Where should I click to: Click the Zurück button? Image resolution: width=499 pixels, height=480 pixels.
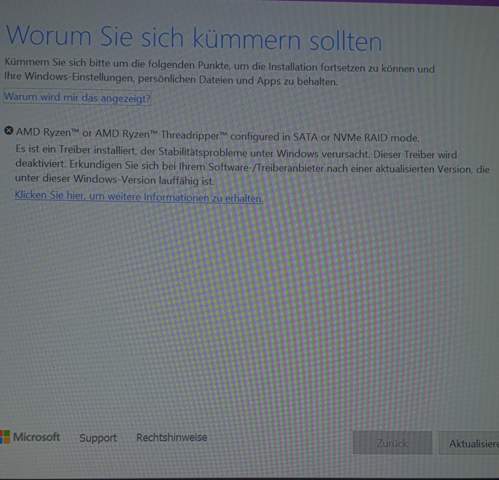tap(393, 443)
